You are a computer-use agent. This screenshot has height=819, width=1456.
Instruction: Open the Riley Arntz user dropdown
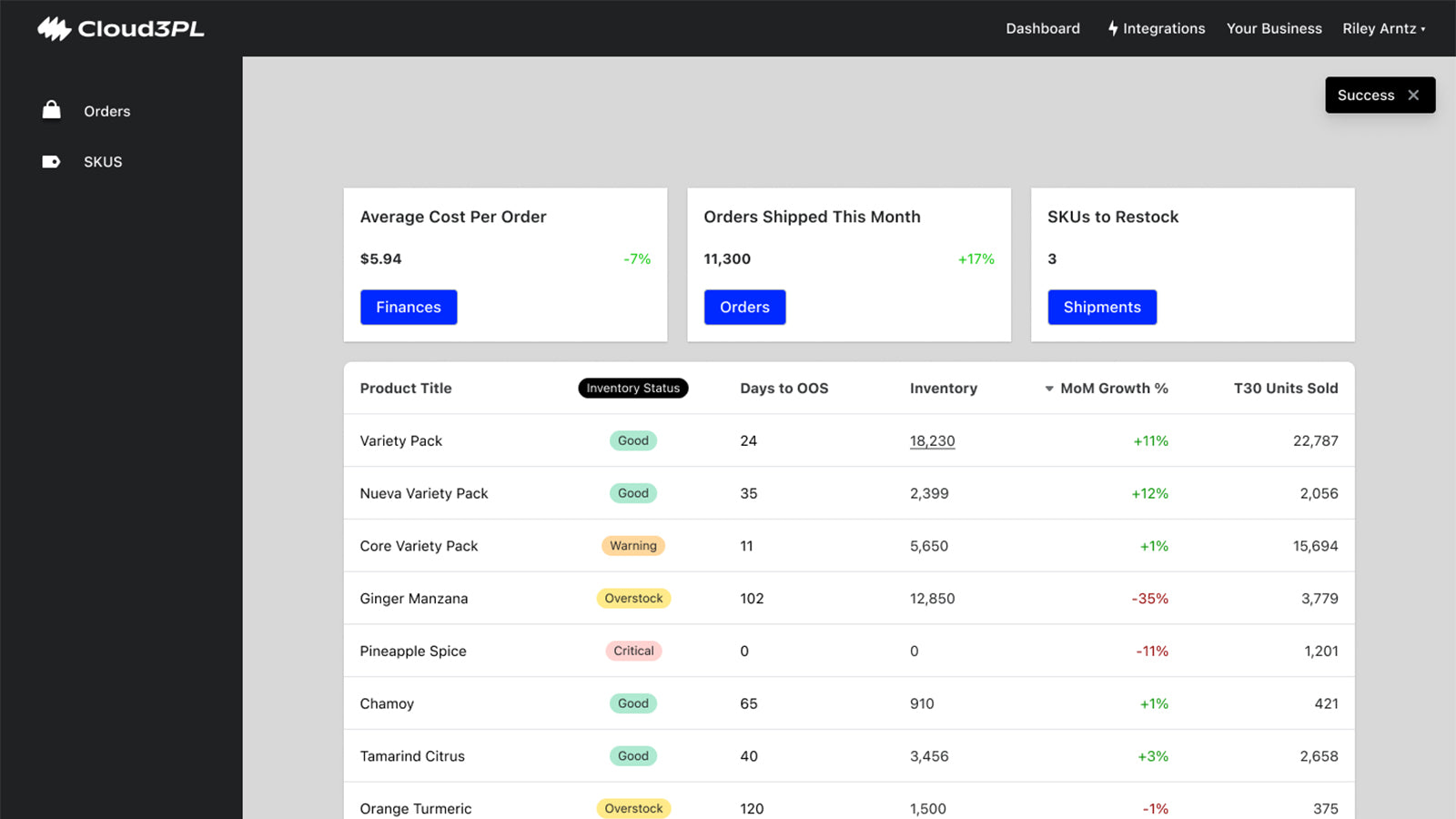(1383, 29)
